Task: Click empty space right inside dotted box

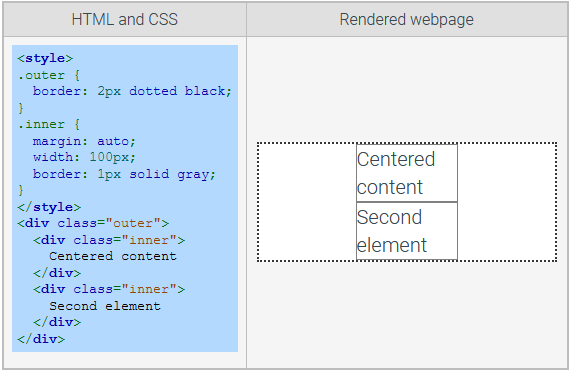Action: (x=506, y=202)
